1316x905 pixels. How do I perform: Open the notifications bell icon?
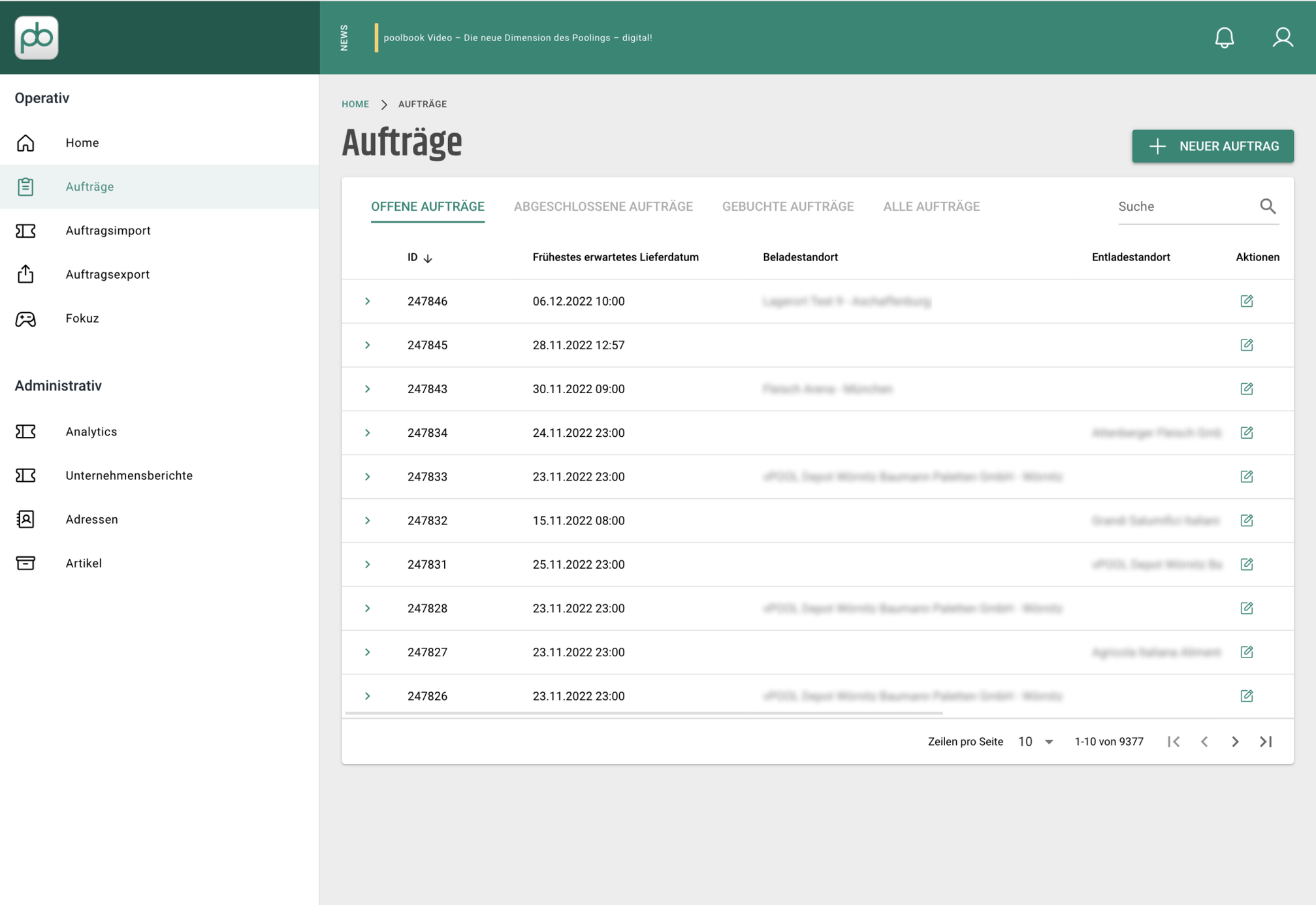(x=1224, y=37)
